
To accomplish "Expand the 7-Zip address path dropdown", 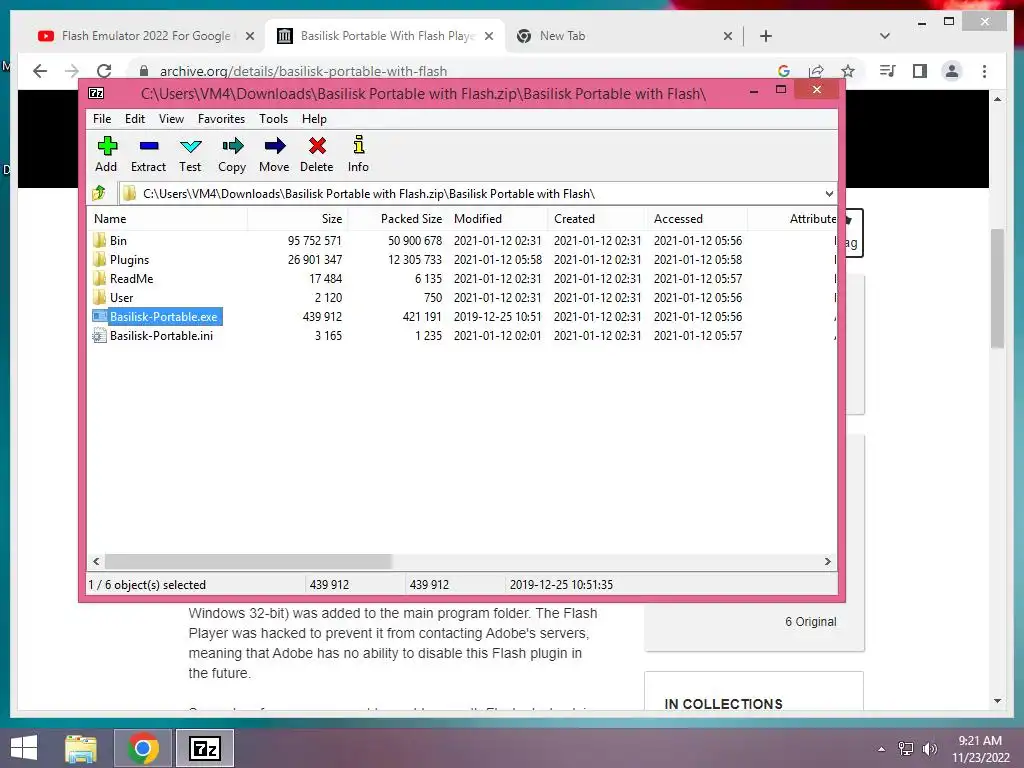I will [x=829, y=193].
